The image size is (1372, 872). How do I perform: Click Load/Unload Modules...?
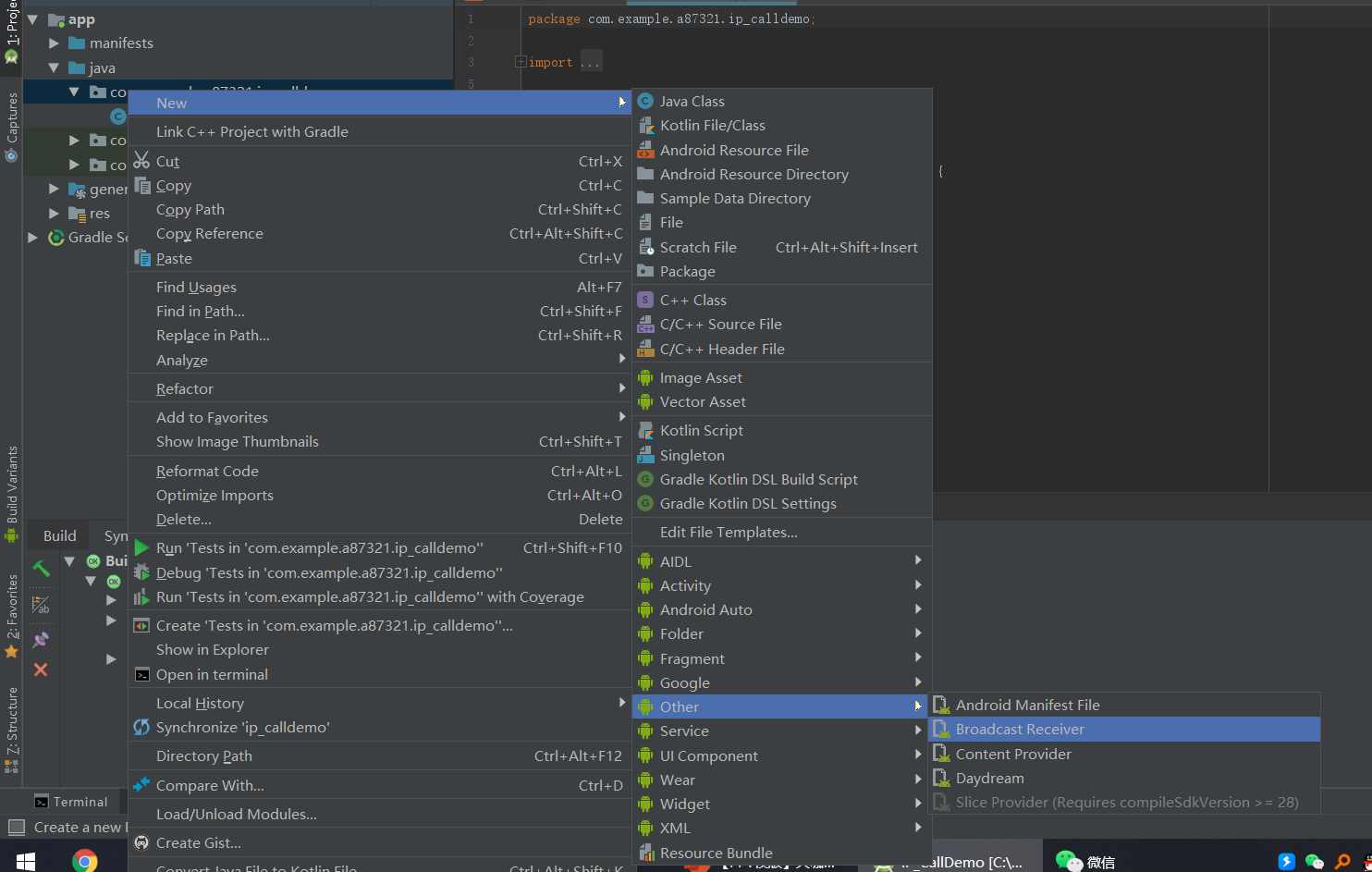click(237, 814)
